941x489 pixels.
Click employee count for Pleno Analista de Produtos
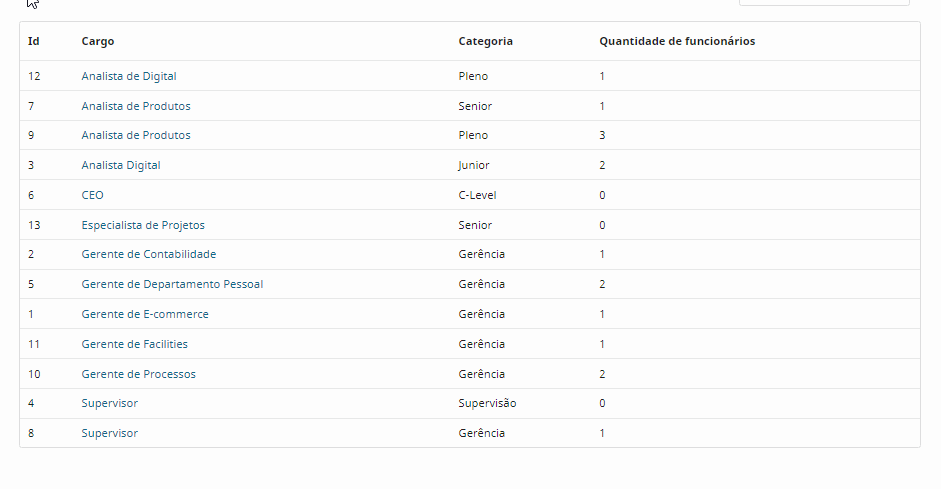tap(602, 135)
